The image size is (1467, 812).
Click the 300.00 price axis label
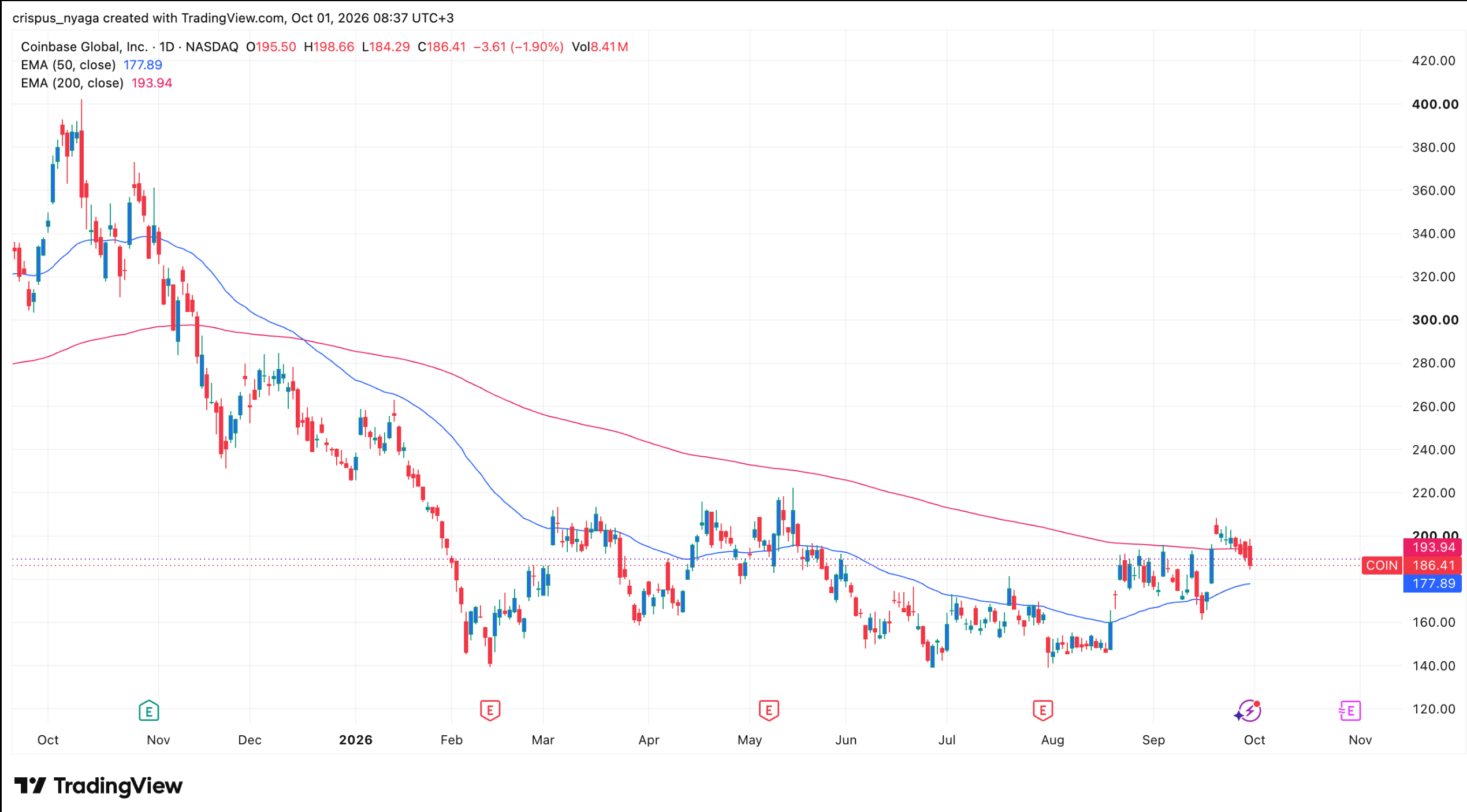point(1435,320)
